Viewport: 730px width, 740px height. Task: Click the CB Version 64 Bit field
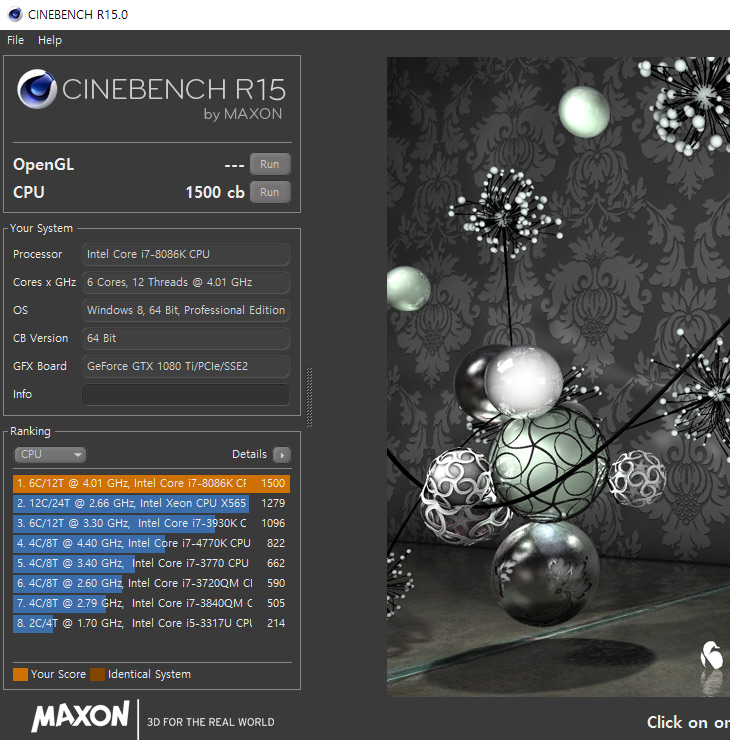186,338
